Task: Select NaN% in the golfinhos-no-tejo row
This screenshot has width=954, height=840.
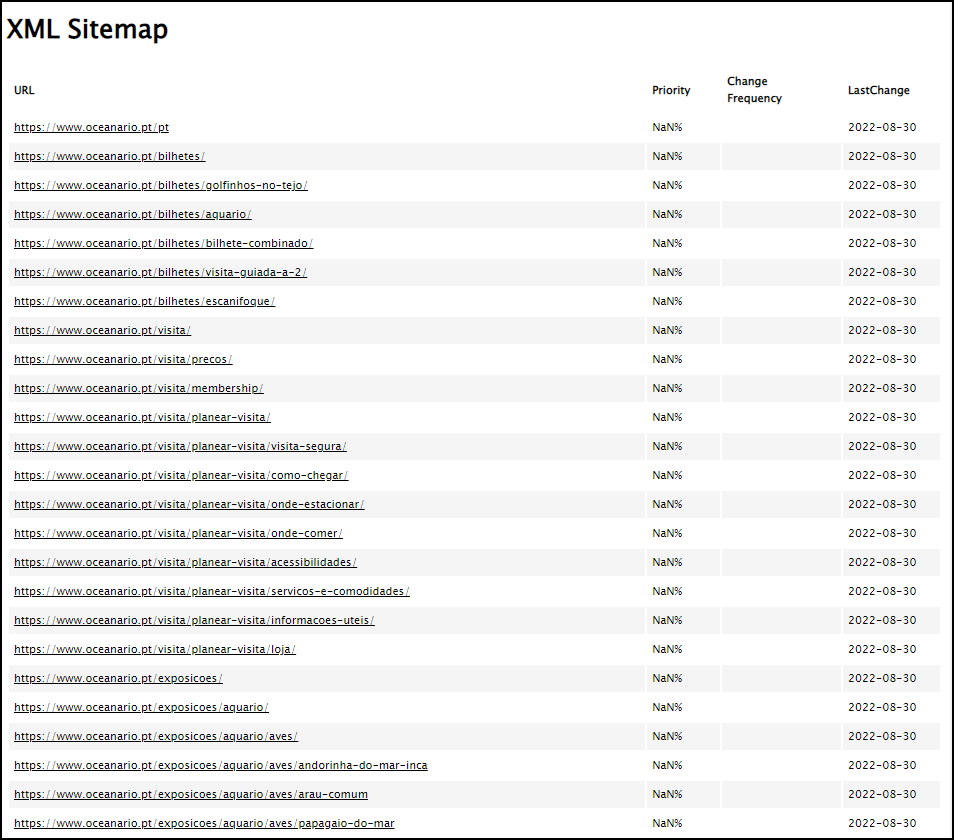Action: 667,186
